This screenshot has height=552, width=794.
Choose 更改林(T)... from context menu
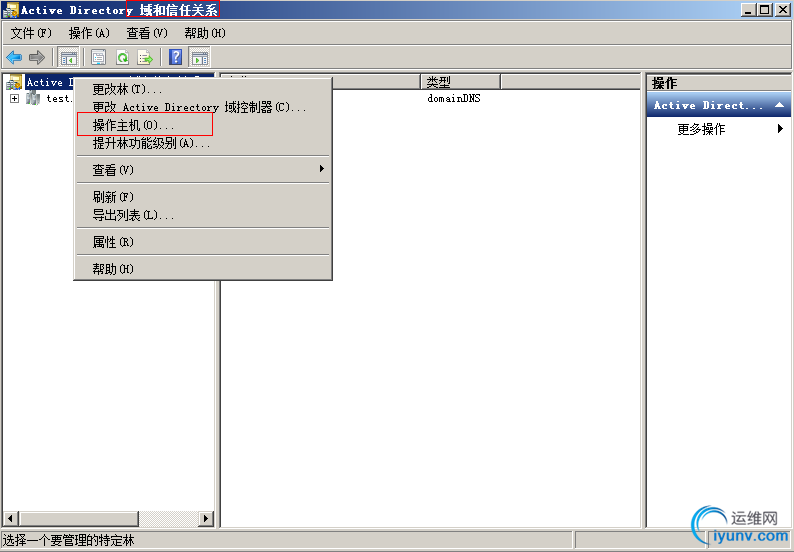(x=203, y=89)
